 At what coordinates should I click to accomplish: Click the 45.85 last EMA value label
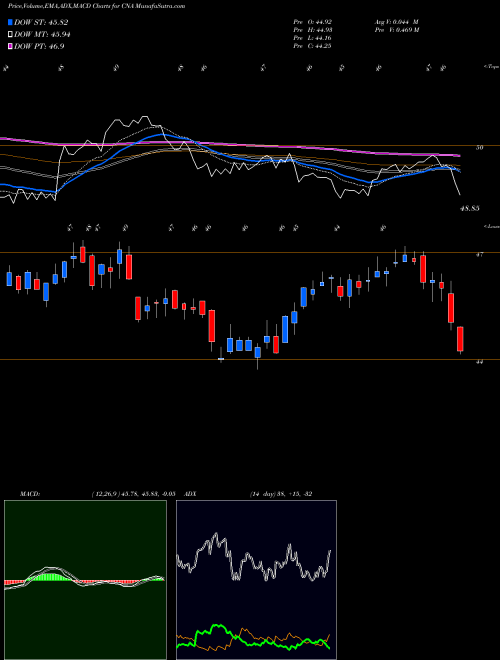click(470, 208)
